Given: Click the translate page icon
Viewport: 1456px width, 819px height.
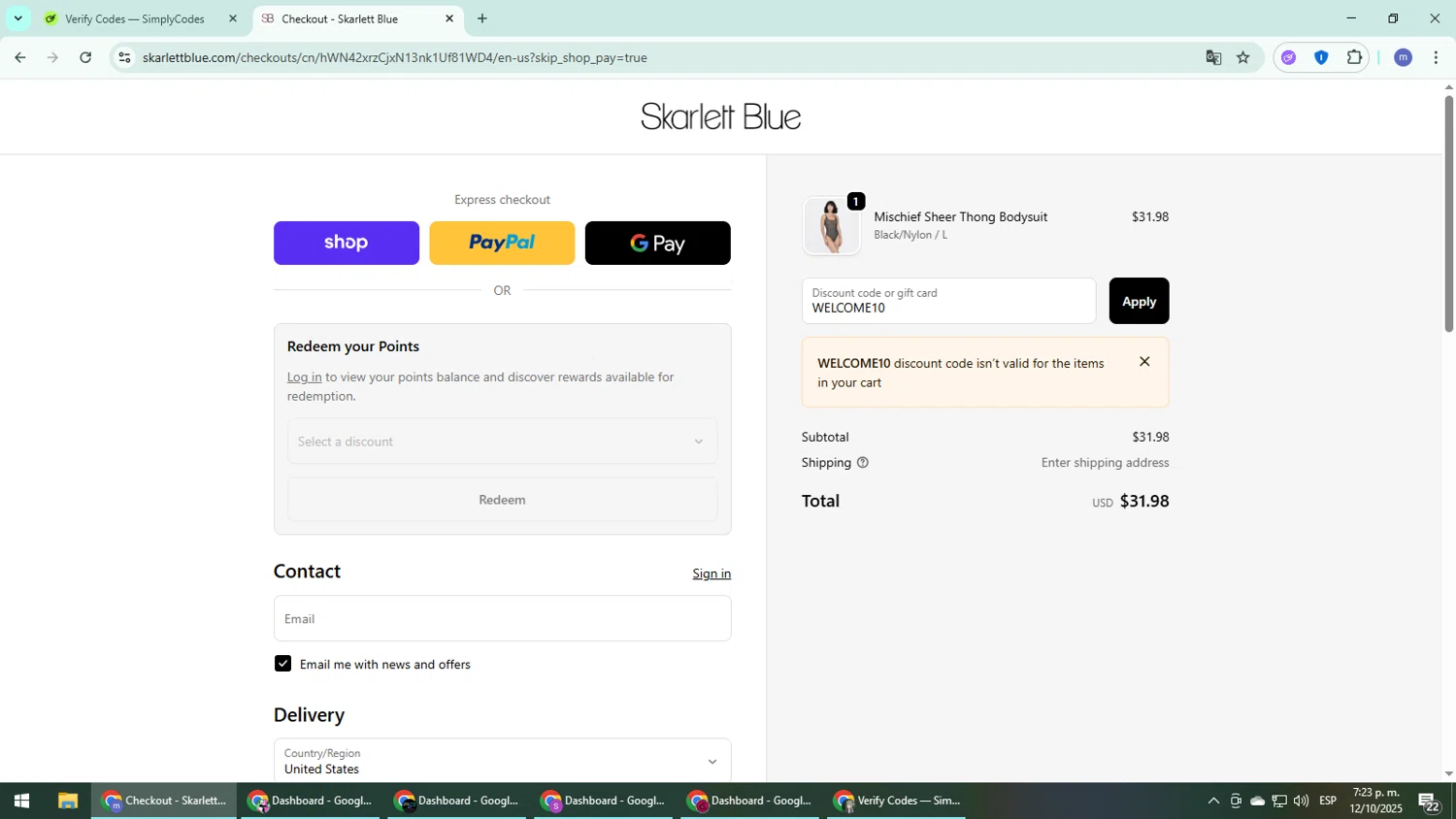Looking at the screenshot, I should [x=1213, y=57].
